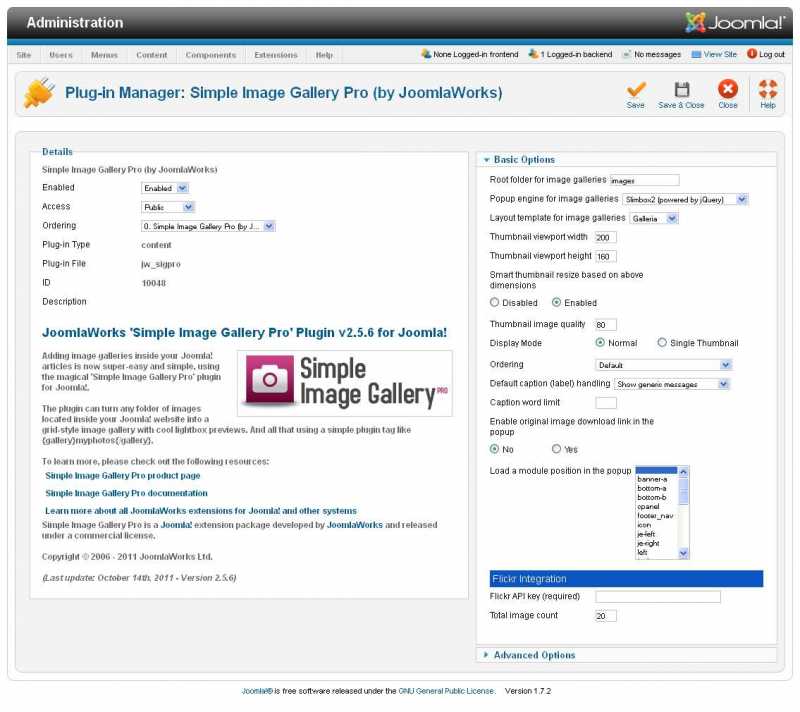The width and height of the screenshot is (800, 712).
Task: Open the Popup engine dropdown
Action: pyautogui.click(x=685, y=199)
